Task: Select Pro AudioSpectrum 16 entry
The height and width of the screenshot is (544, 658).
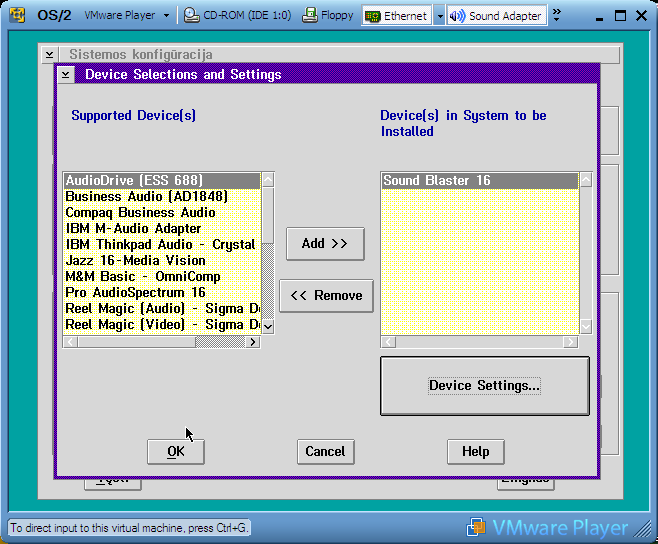Action: pos(162,293)
